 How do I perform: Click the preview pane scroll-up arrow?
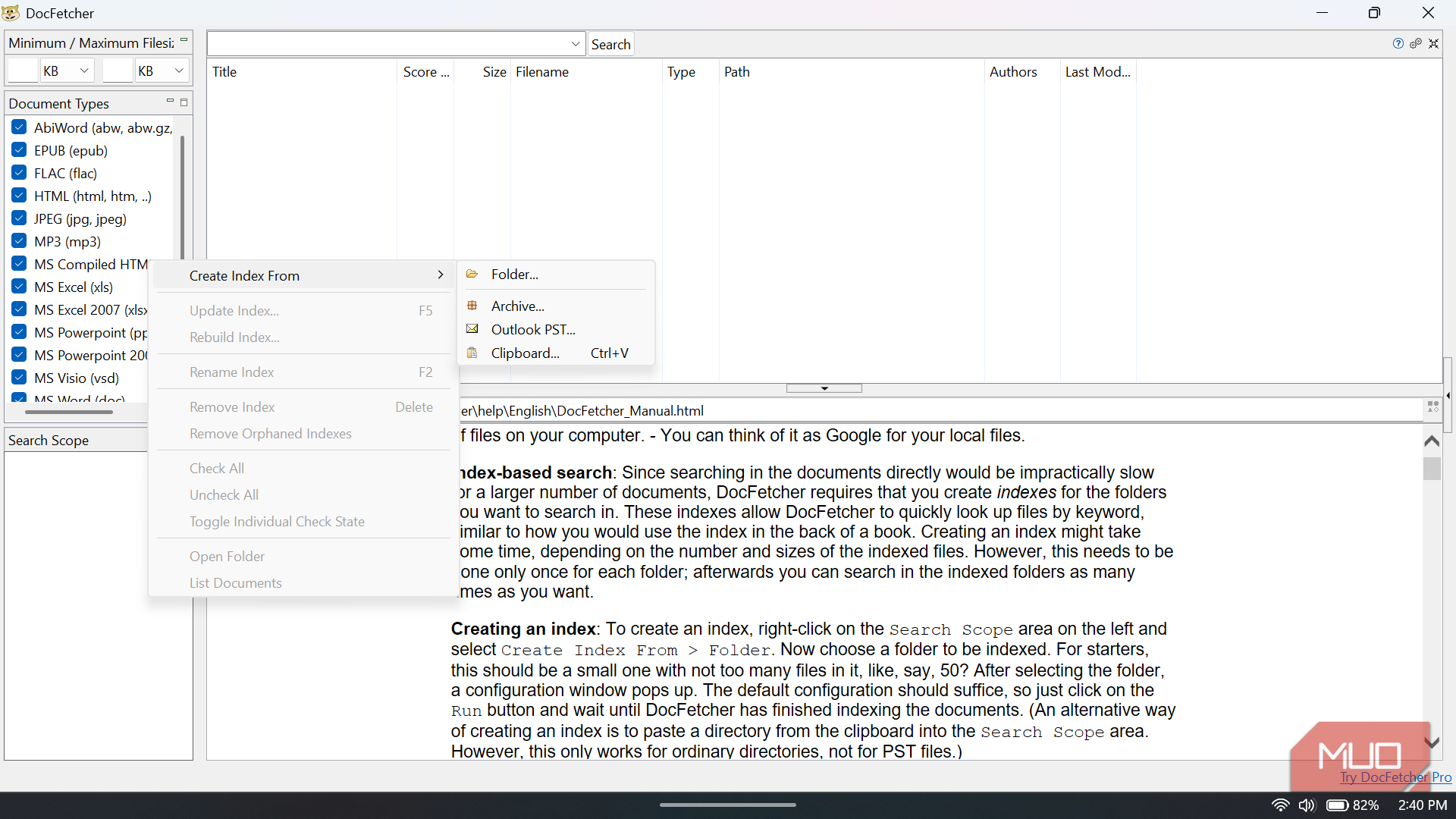point(1432,441)
